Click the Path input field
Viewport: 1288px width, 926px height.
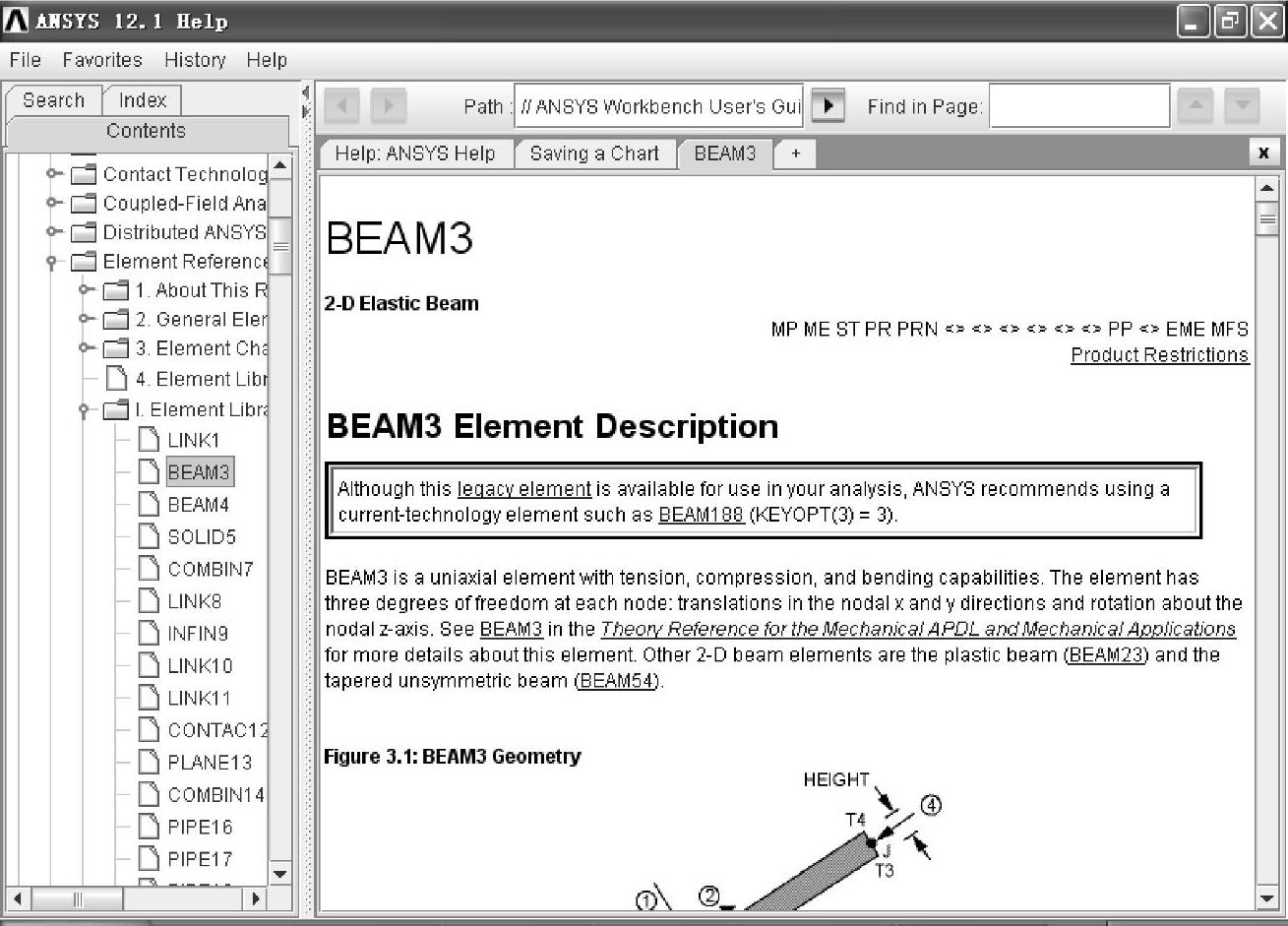point(659,106)
